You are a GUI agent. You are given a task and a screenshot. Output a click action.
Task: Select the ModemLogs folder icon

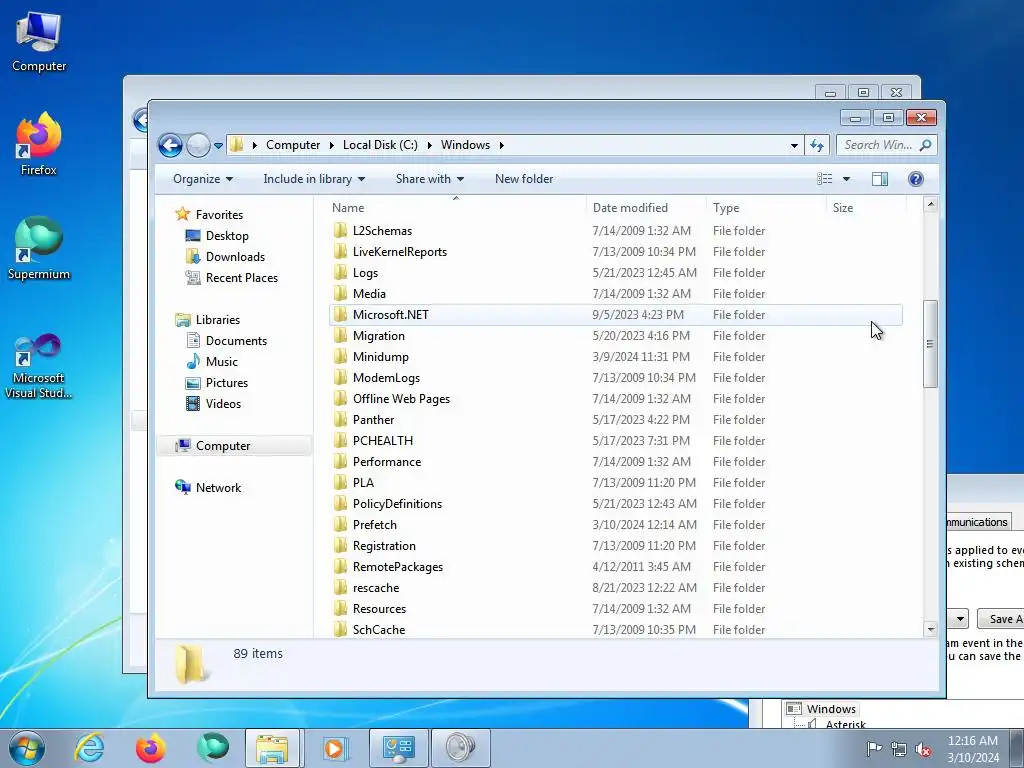coord(340,377)
